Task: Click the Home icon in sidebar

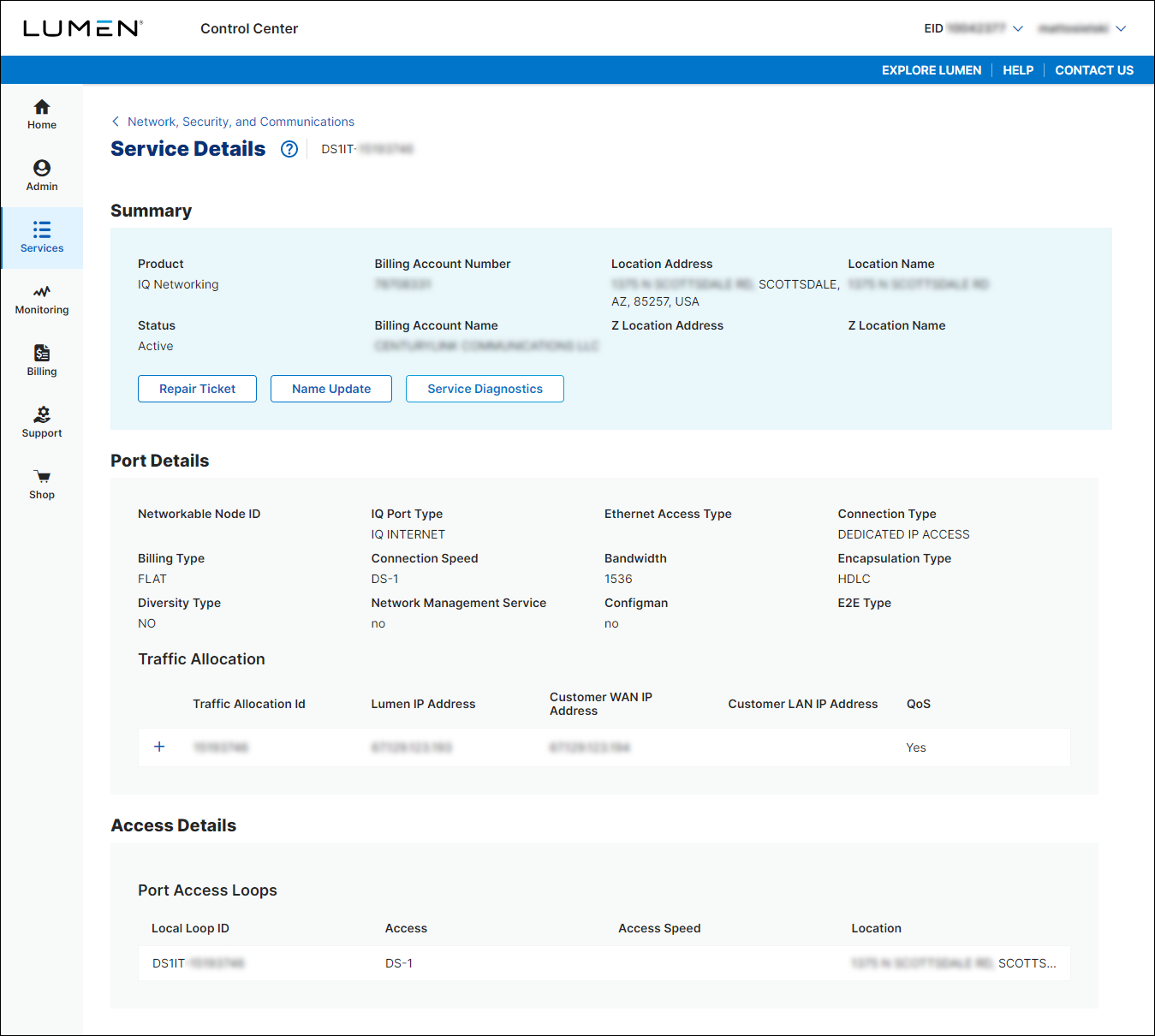Action: point(42,107)
